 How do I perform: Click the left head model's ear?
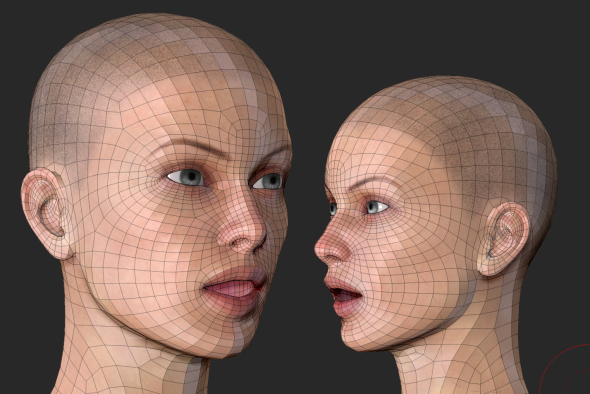[46, 213]
